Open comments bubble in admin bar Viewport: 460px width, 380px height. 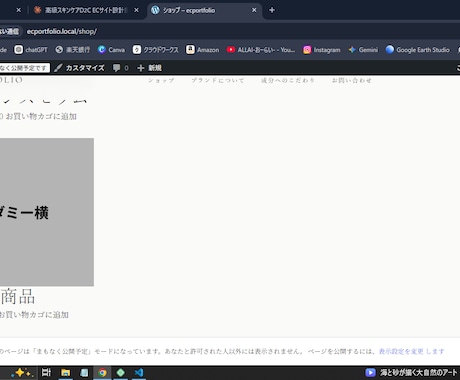click(121, 68)
